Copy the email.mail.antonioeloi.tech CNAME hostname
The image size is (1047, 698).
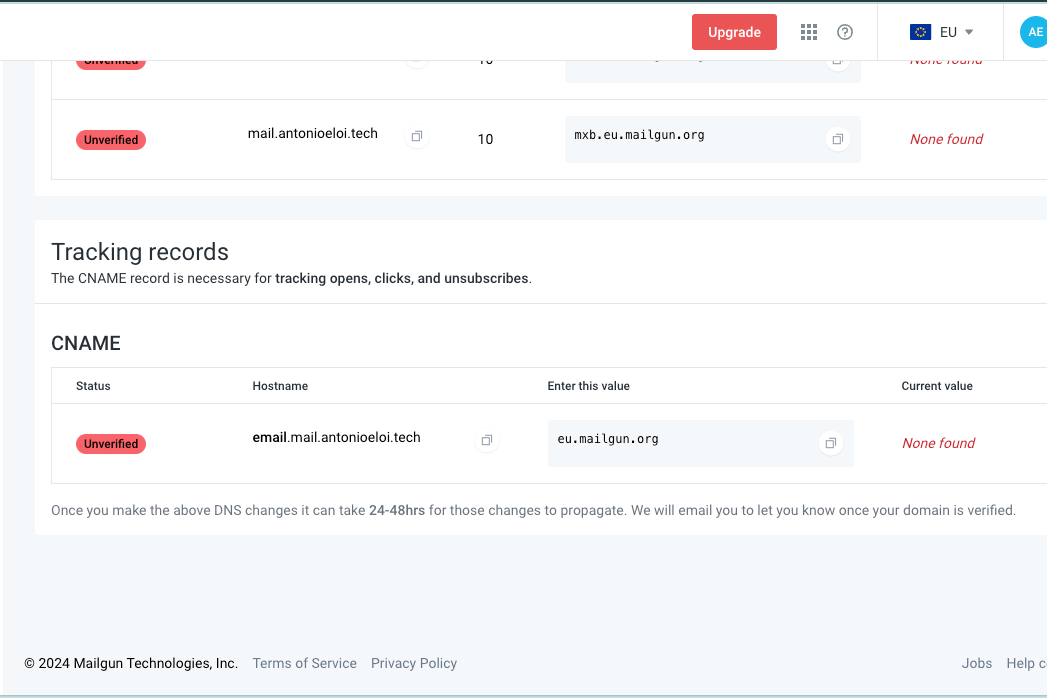click(x=487, y=440)
